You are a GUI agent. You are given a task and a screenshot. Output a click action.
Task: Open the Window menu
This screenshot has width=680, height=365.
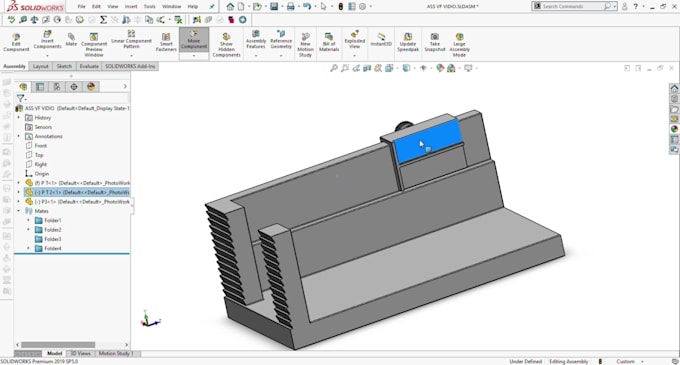pos(171,7)
